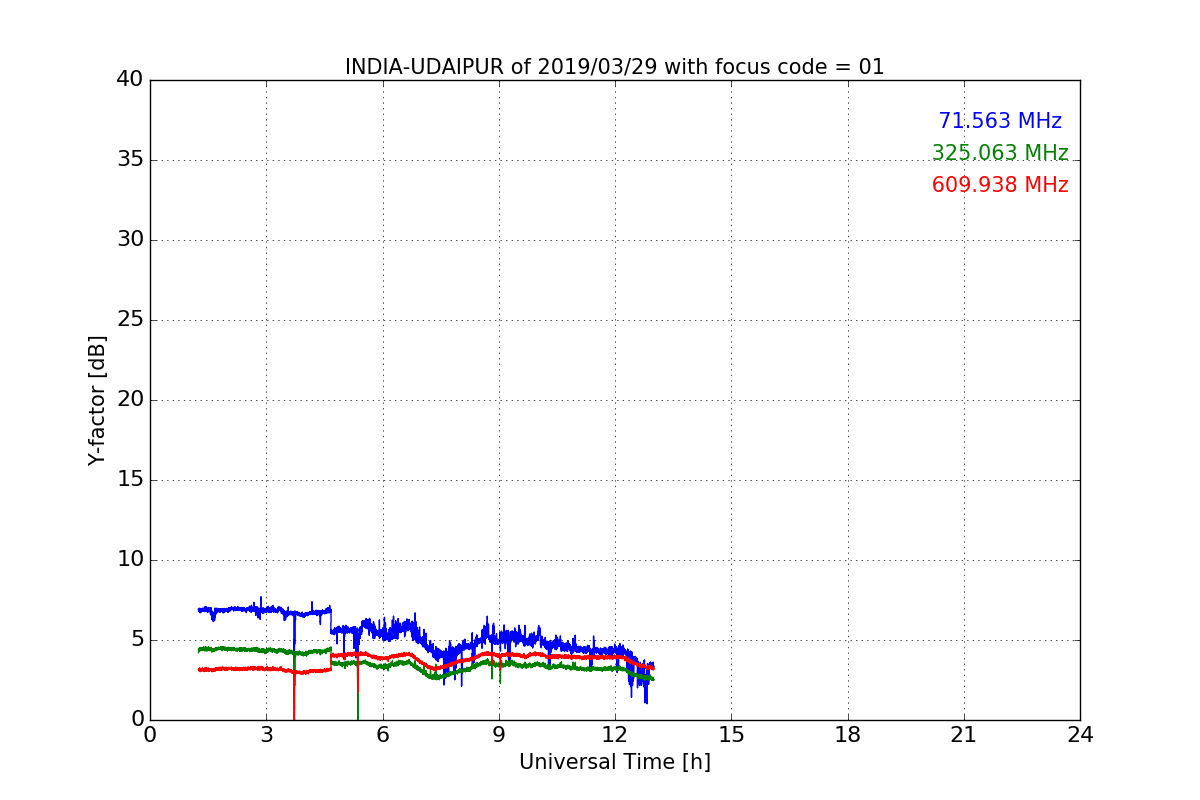Screen dimensions: 1200x800
Task: Click the Y-factor [dB] axis label
Action: point(97,400)
